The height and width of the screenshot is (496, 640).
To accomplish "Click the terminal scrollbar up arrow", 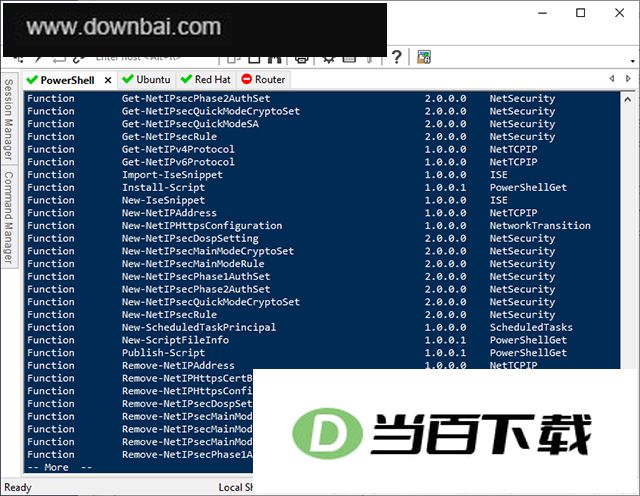I will click(628, 99).
